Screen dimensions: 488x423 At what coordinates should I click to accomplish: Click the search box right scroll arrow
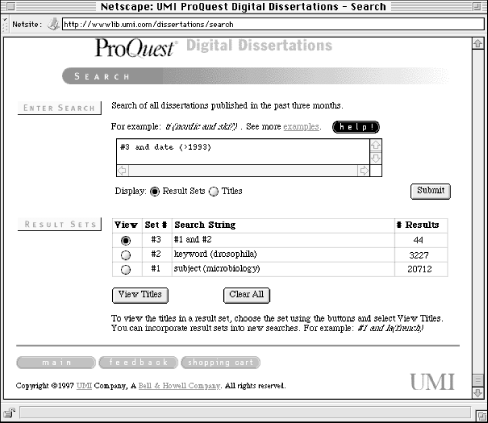pos(363,171)
